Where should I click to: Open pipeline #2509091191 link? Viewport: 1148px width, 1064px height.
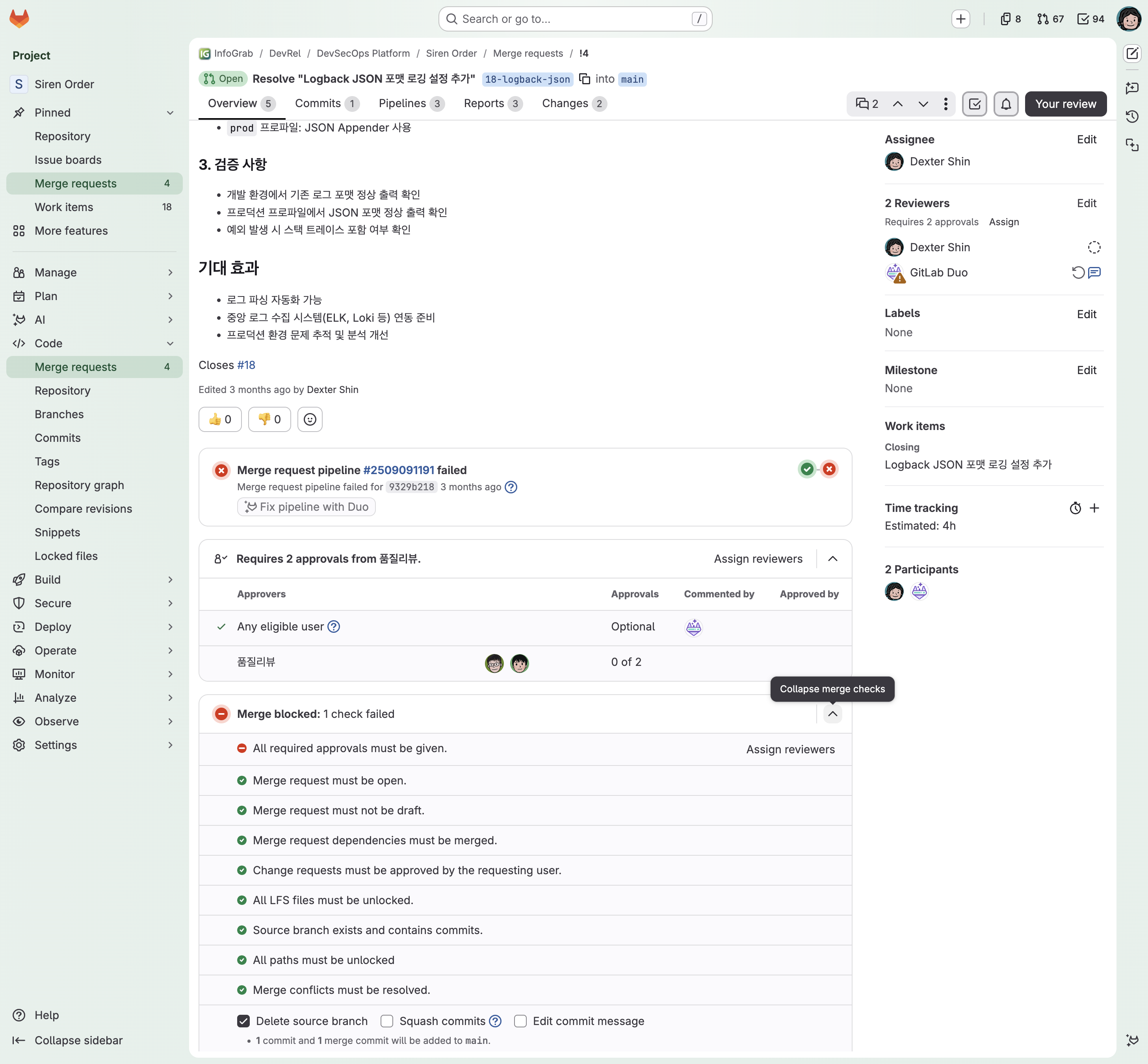pyautogui.click(x=399, y=470)
